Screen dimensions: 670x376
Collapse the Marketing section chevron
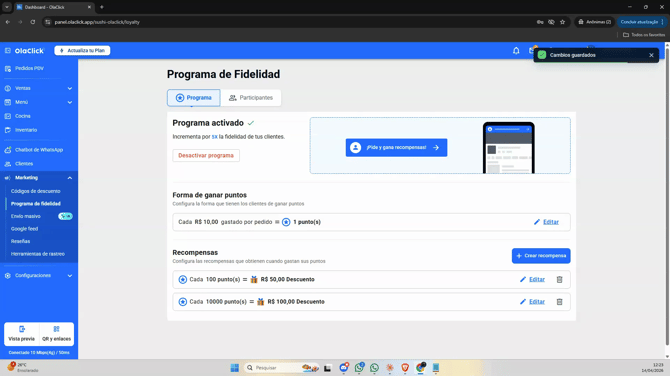(x=70, y=178)
